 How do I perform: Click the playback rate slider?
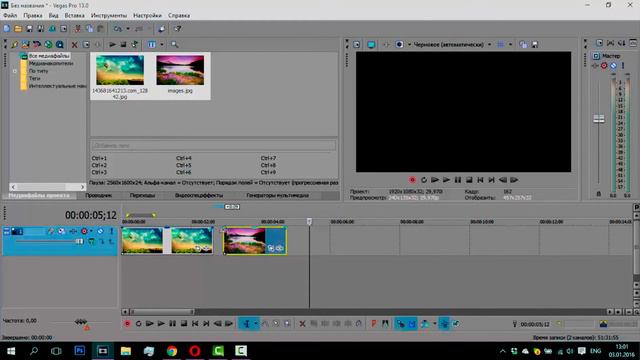point(81,322)
